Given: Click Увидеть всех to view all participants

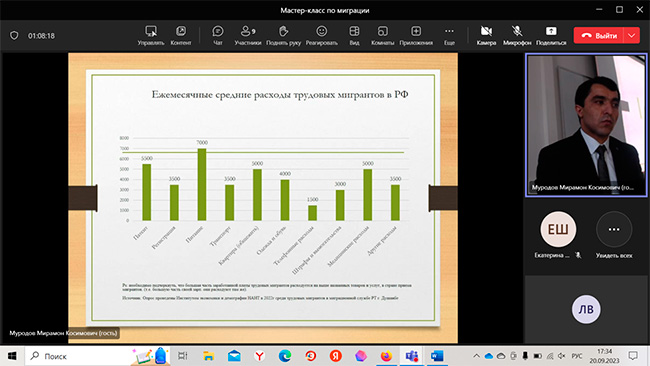Looking at the screenshot, I should [614, 235].
